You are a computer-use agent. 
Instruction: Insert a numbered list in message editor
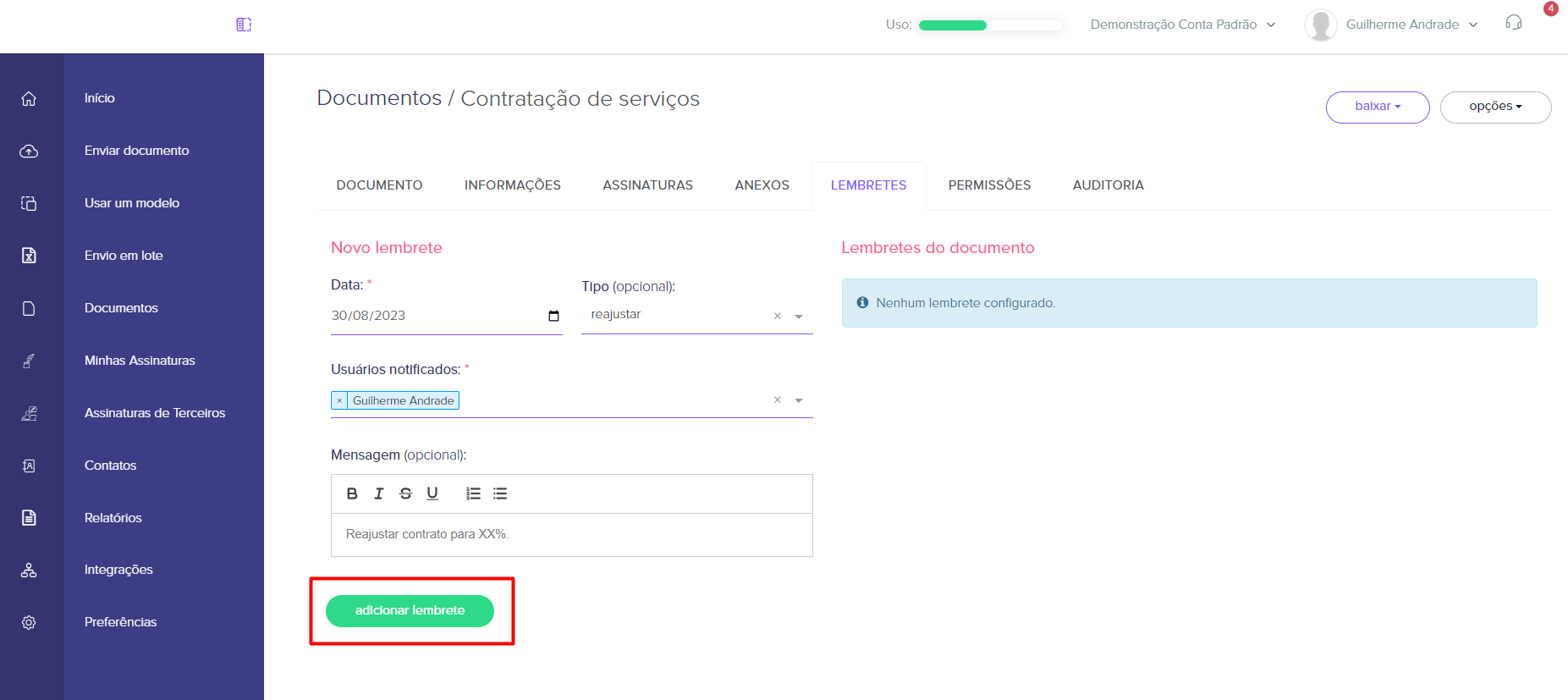click(473, 493)
